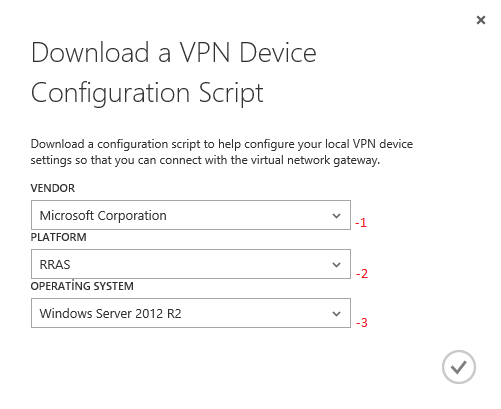Select the RRAS text in Platform box

coord(55,265)
